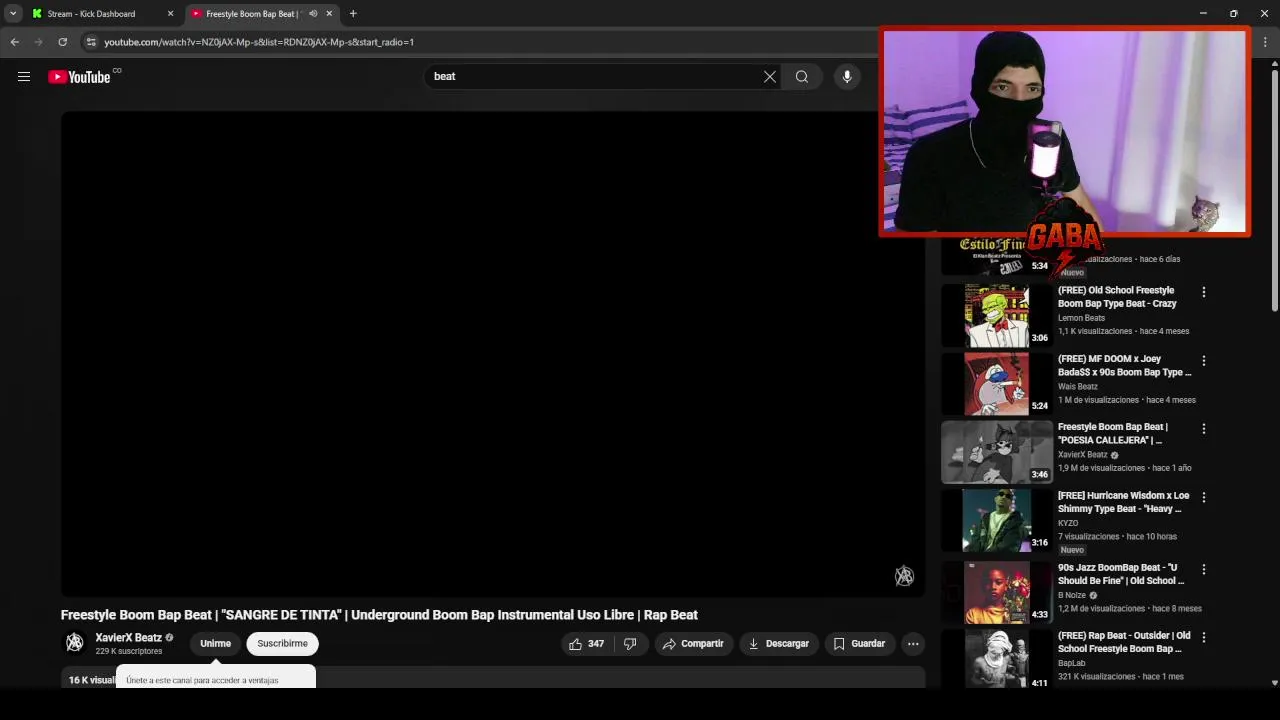Open 90s Jazz BoomBap Beat thumbnail
Viewport: 1280px width, 720px height.
pos(996,592)
